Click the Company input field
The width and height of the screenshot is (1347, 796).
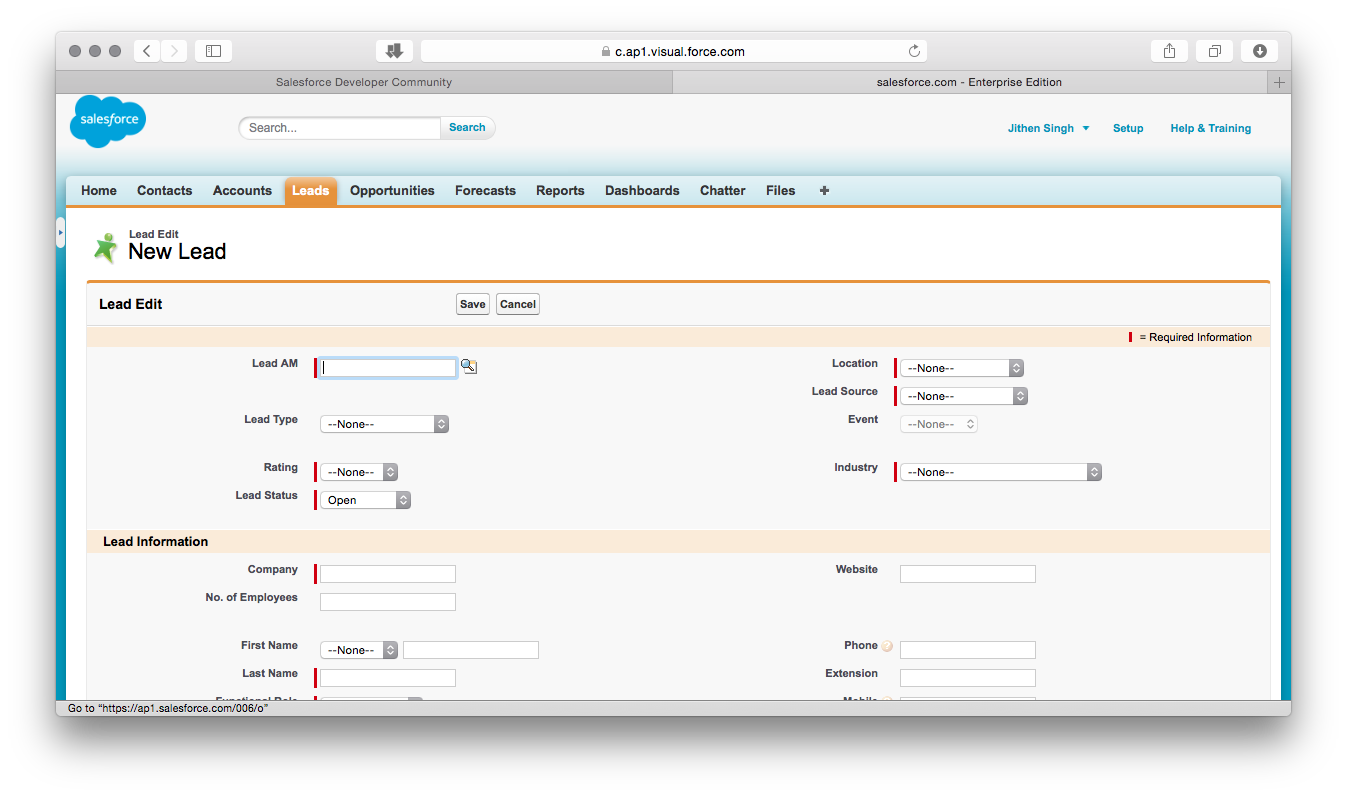[388, 574]
